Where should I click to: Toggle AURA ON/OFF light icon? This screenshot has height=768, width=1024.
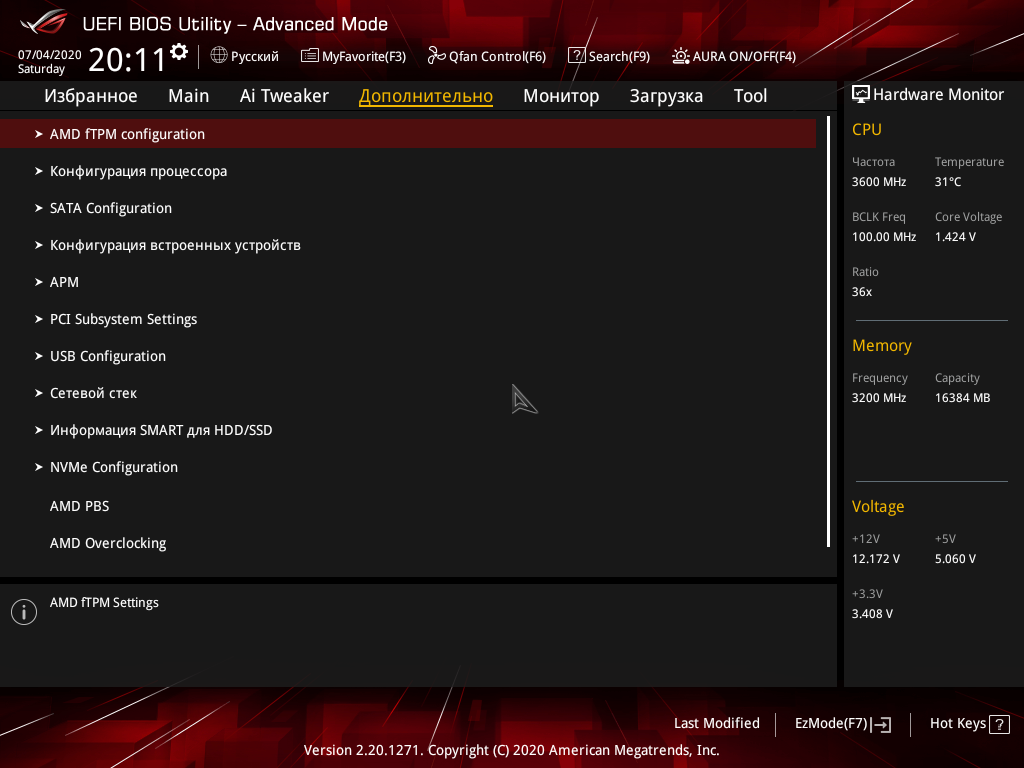pyautogui.click(x=680, y=56)
